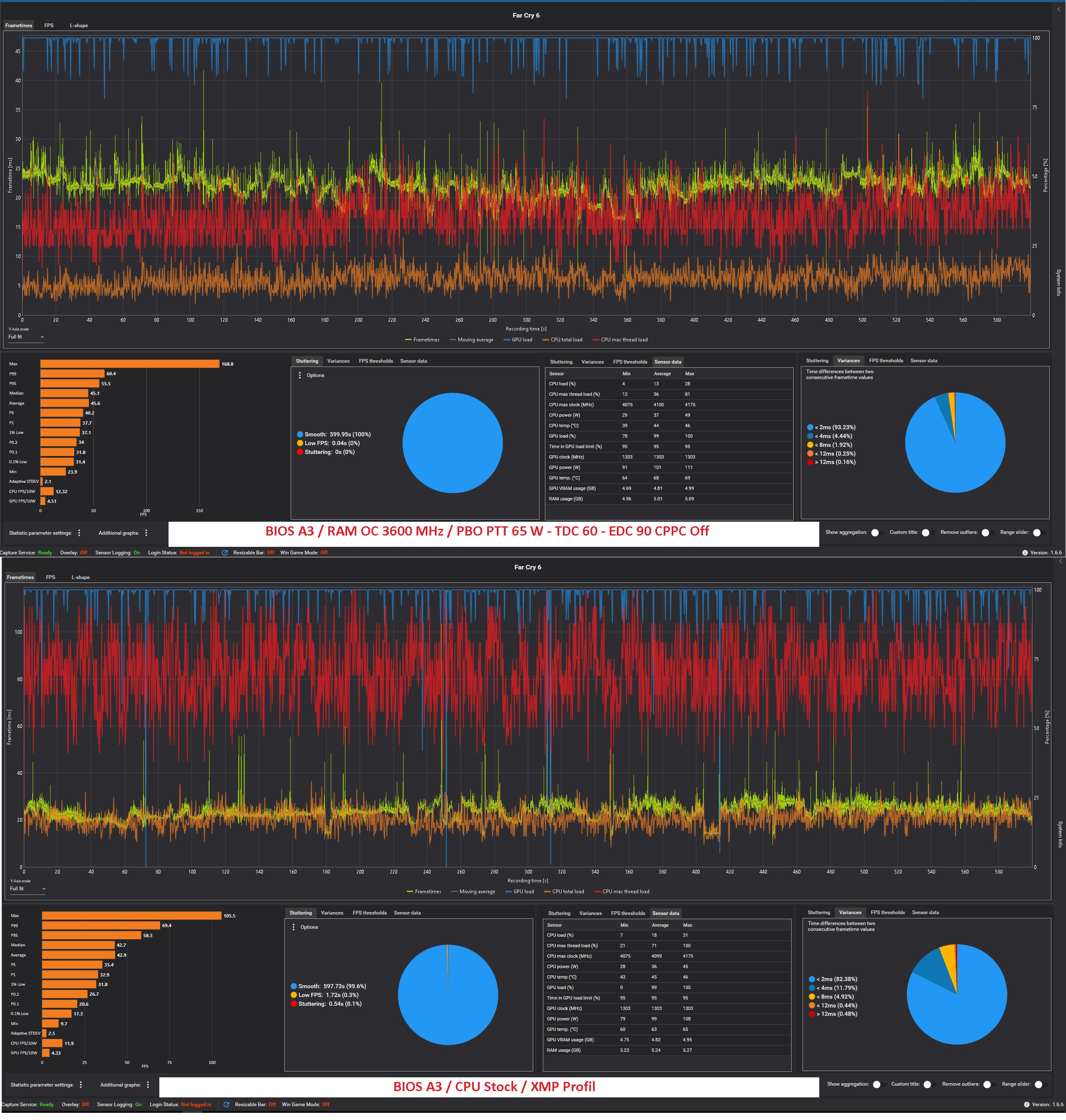
Task: Switch to FPS tab in top chart
Action: pyautogui.click(x=49, y=26)
